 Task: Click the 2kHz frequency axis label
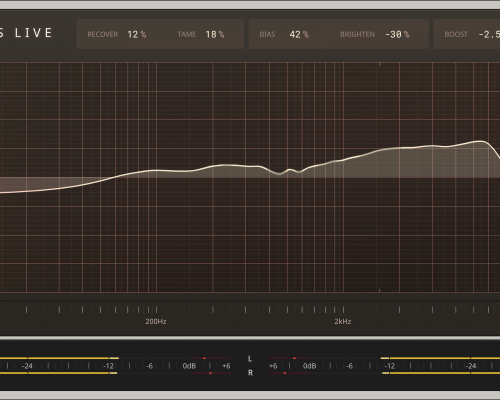point(343,322)
